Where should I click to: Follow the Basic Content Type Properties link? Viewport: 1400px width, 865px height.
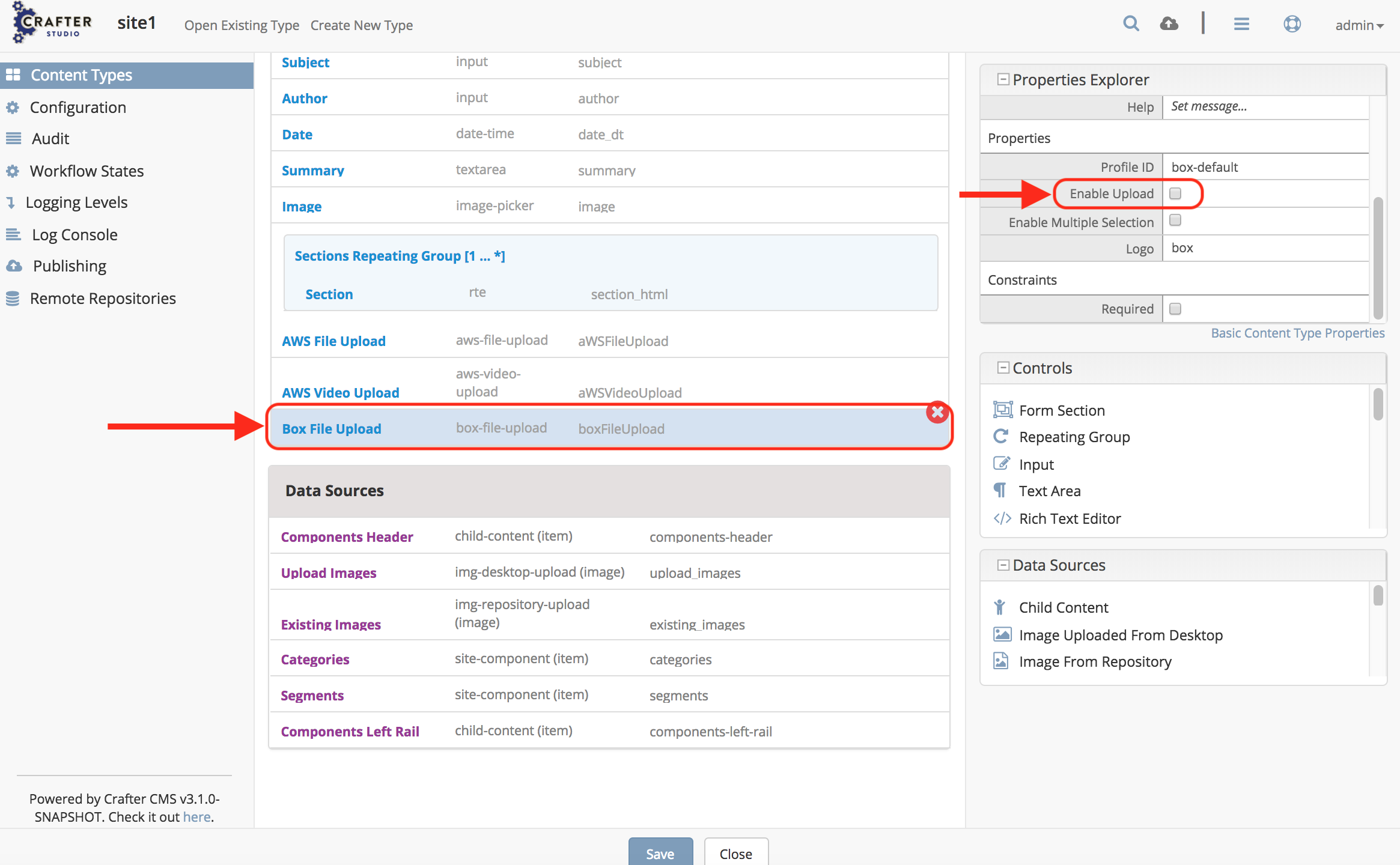[1297, 332]
